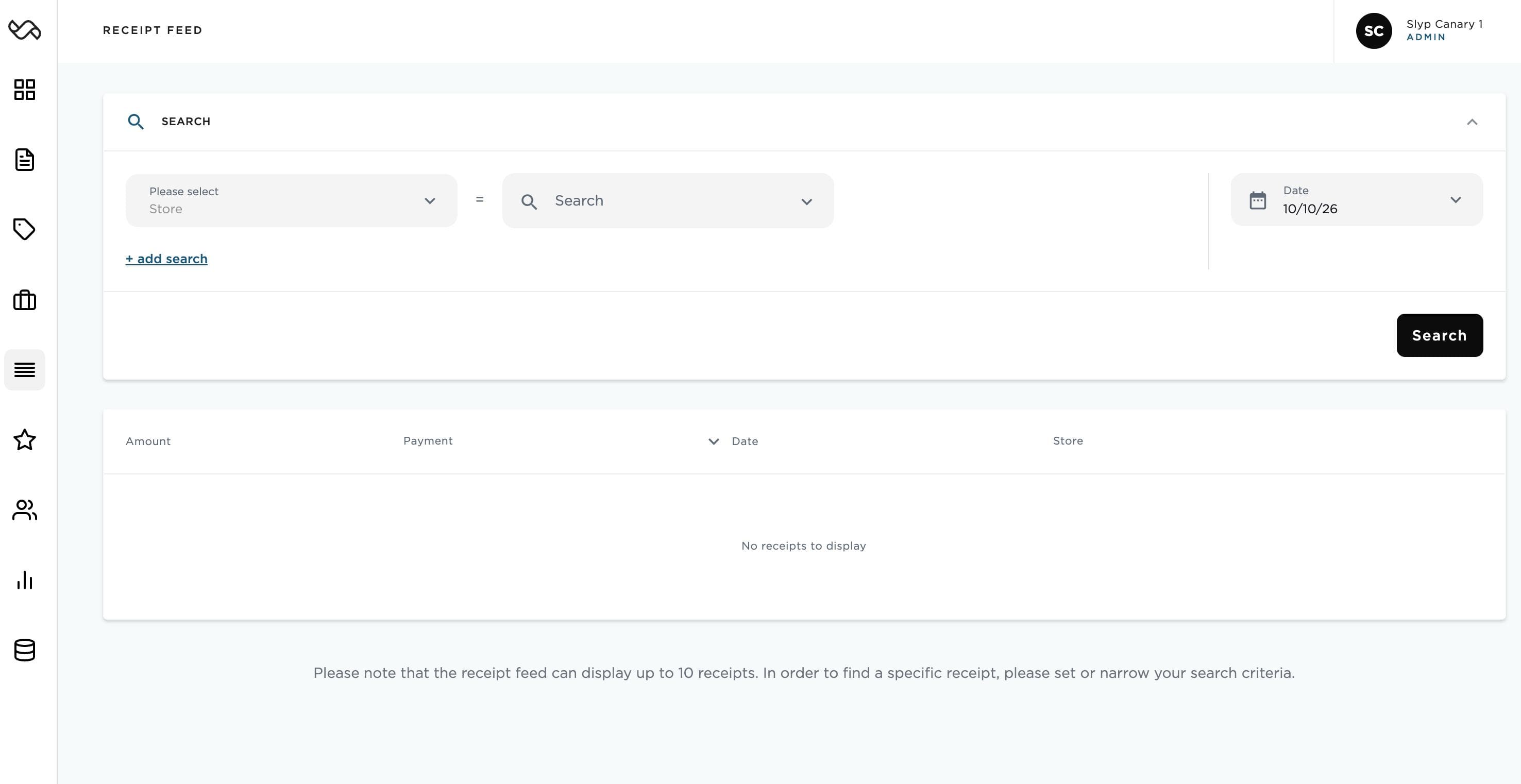The image size is (1521, 784).
Task: Click the Slyp logo icon
Action: (25, 29)
